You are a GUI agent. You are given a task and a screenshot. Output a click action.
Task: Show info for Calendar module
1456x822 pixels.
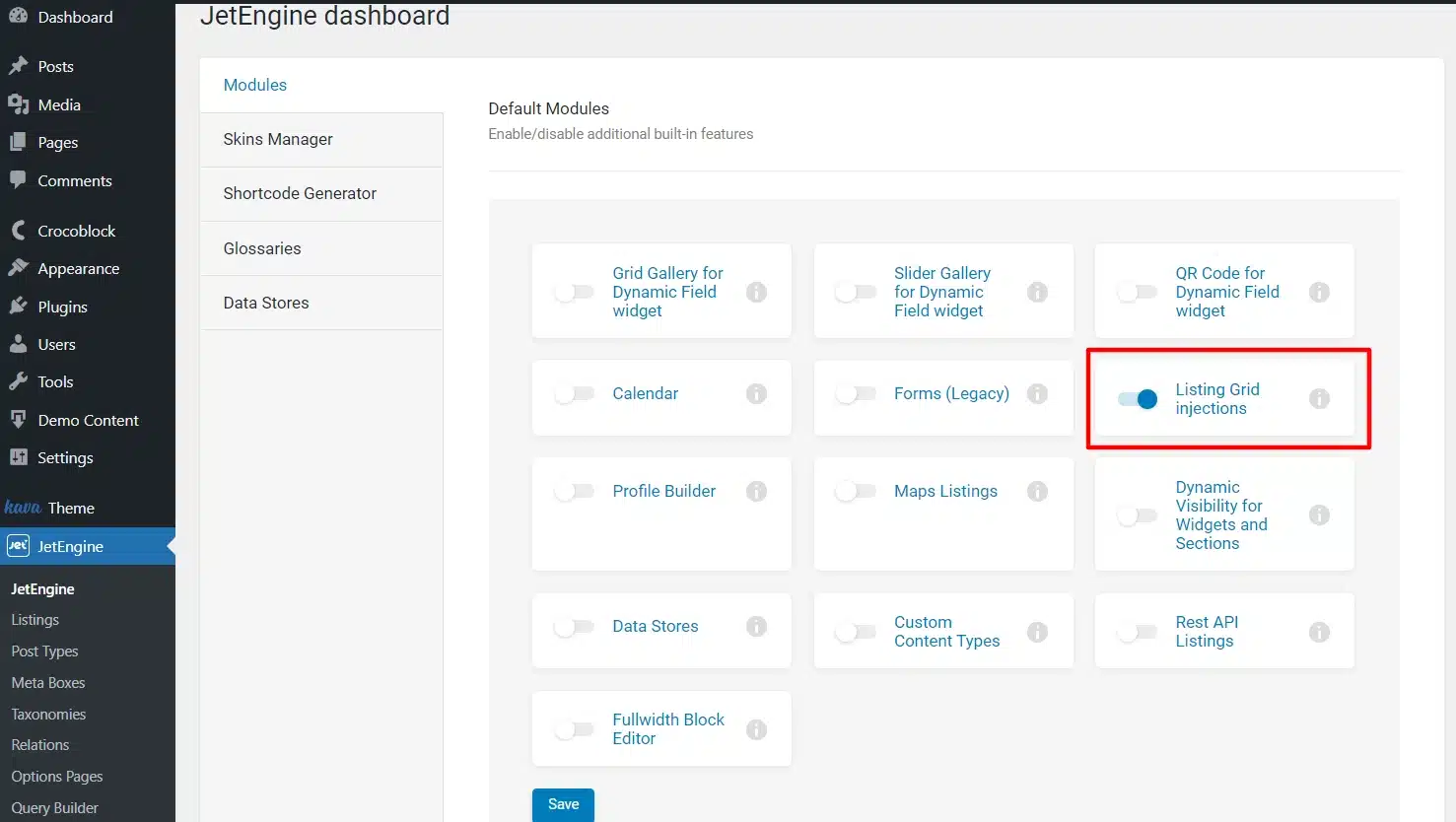pyautogui.click(x=756, y=393)
